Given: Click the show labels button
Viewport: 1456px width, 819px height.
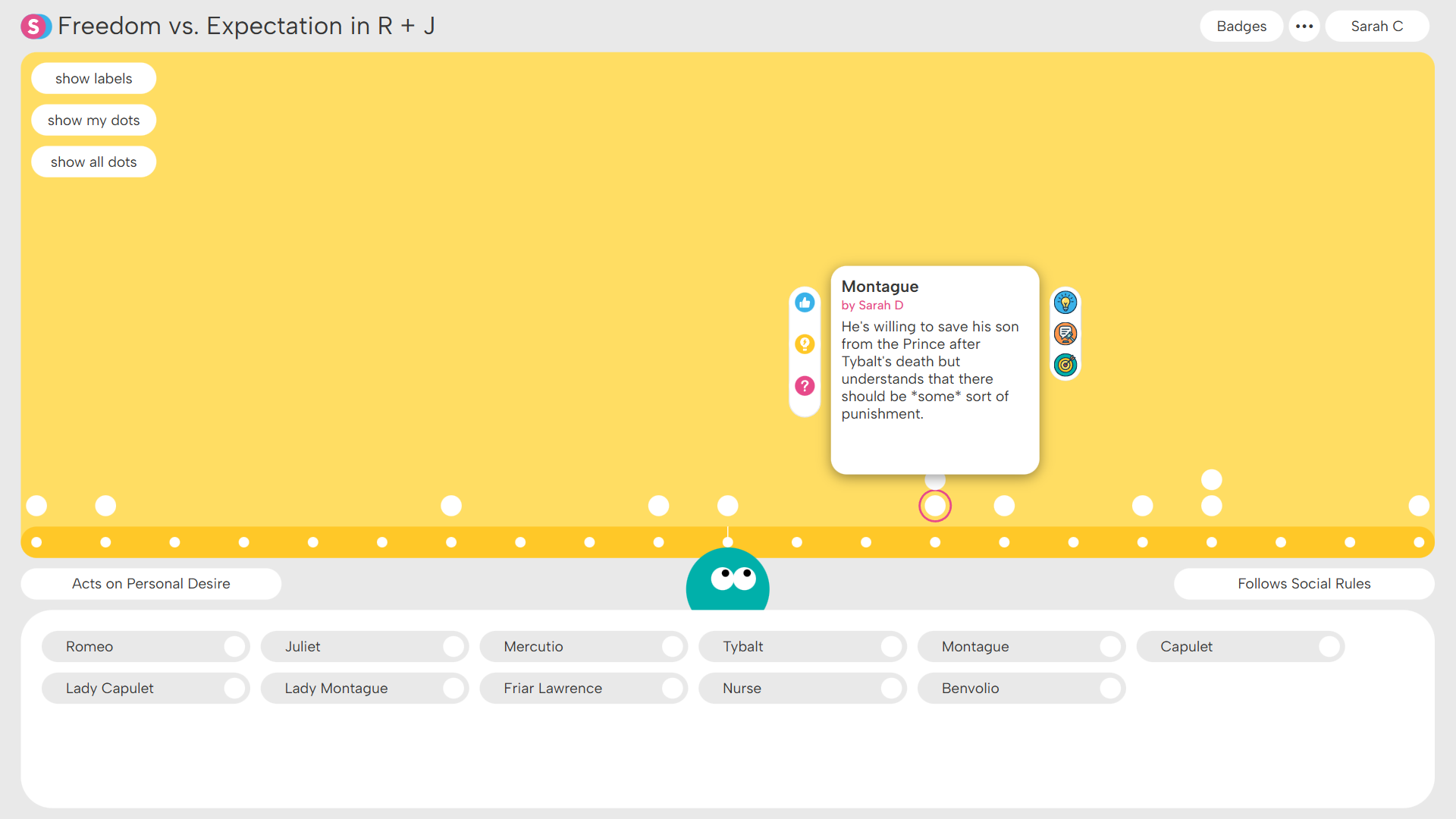Looking at the screenshot, I should 93,78.
